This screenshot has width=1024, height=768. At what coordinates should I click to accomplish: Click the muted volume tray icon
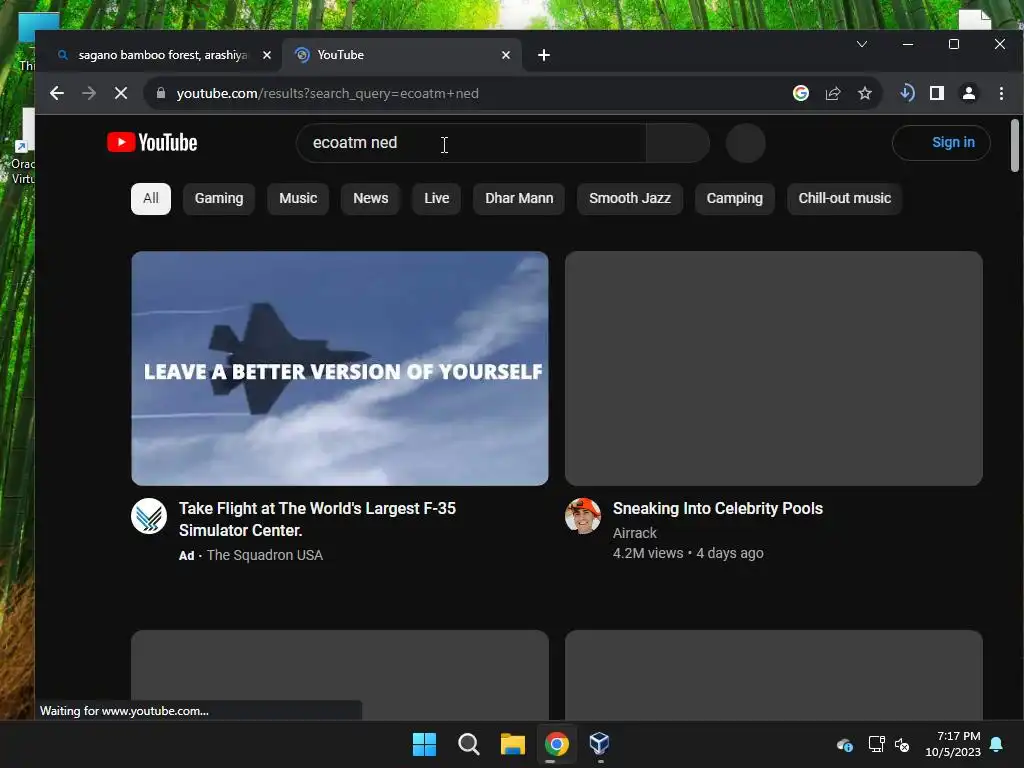click(x=903, y=744)
